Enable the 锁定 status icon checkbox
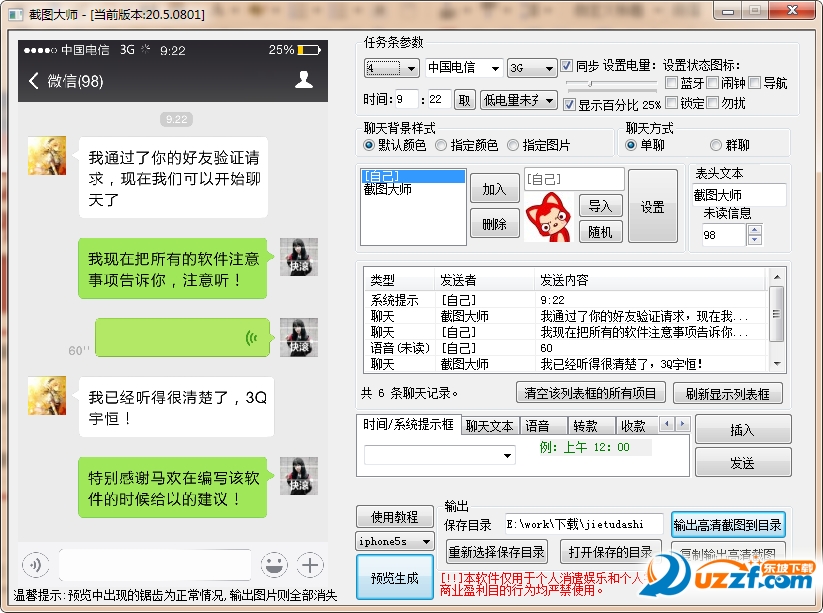823x613 pixels. pos(671,102)
